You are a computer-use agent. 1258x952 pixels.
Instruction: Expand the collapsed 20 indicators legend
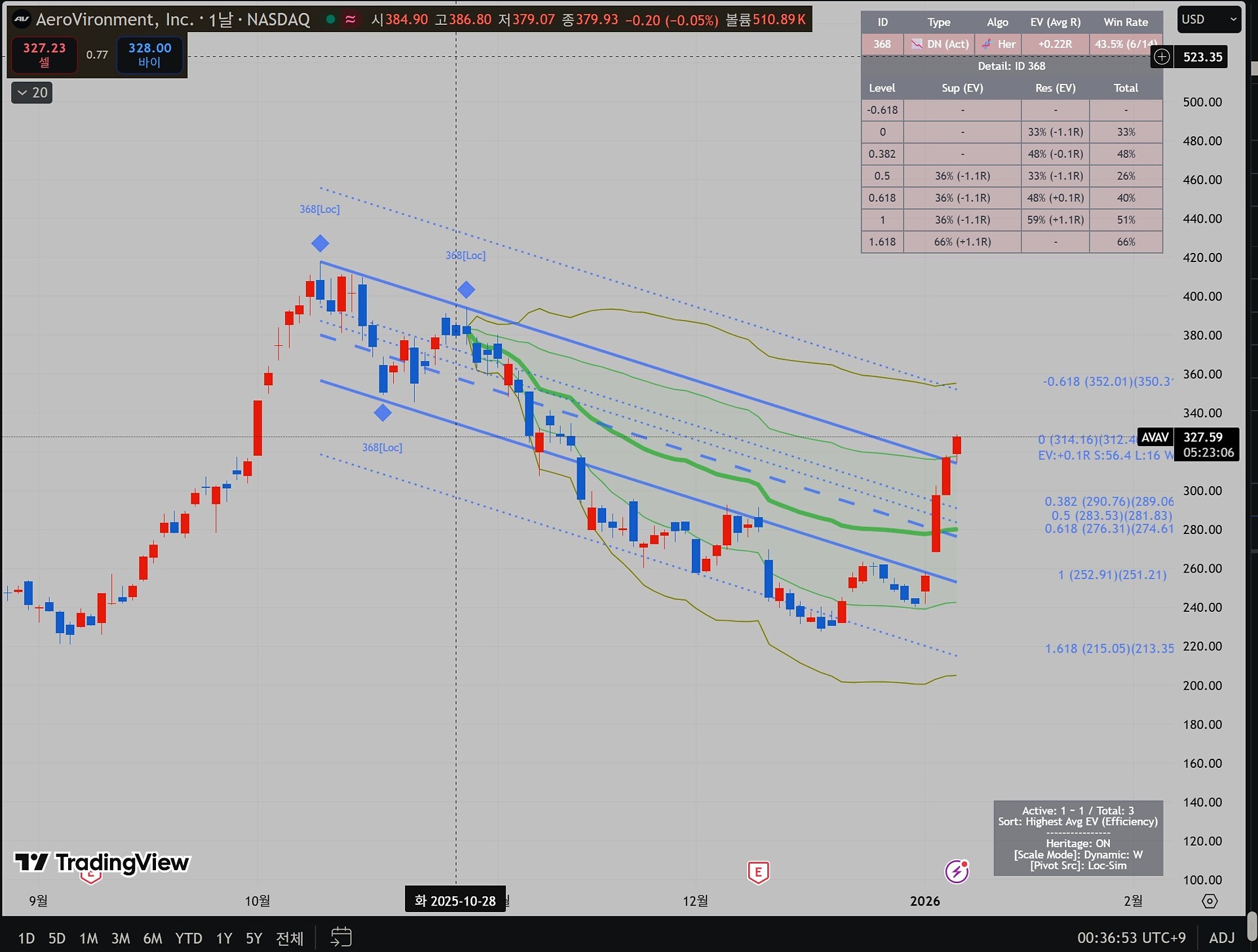[32, 92]
